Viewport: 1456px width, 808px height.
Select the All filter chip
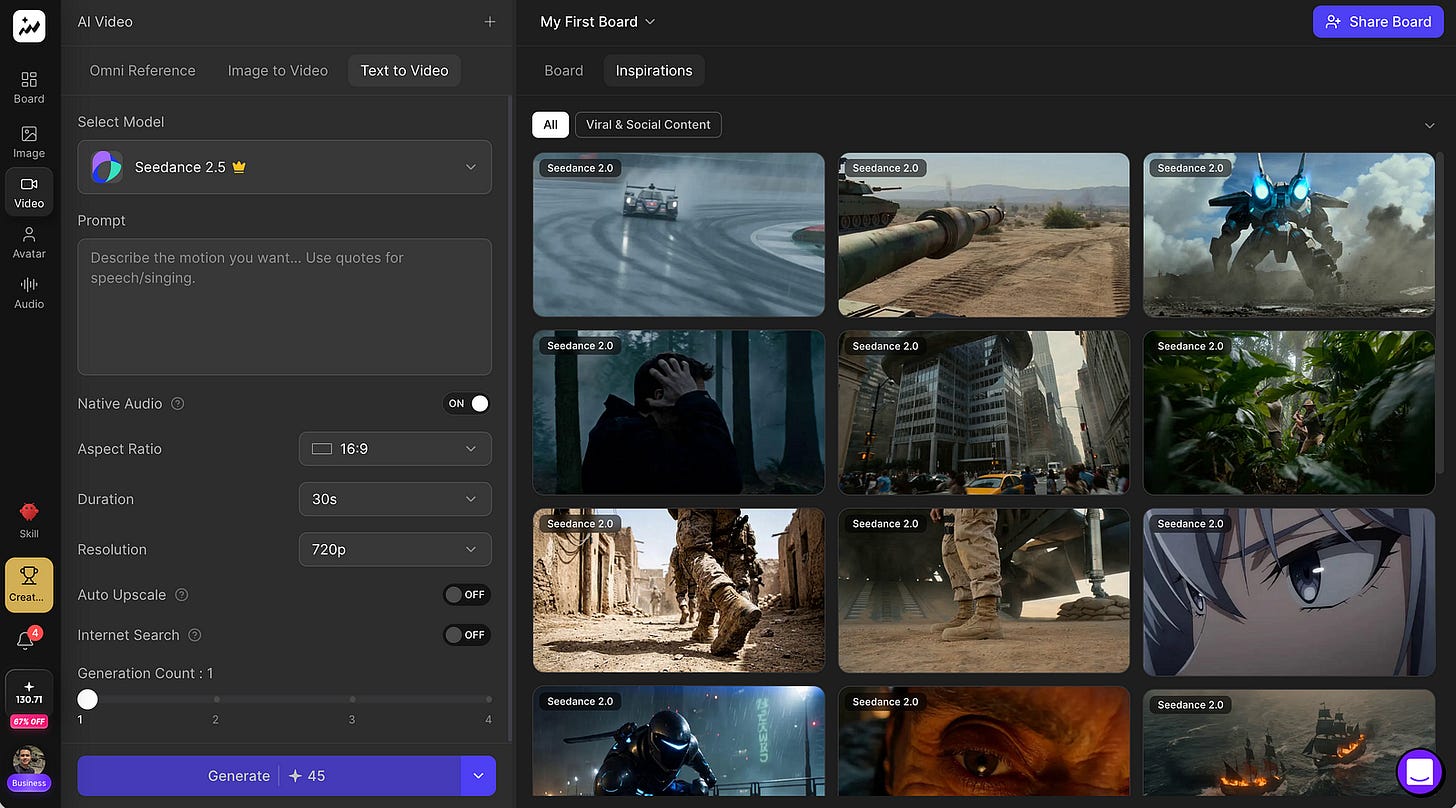(x=551, y=125)
